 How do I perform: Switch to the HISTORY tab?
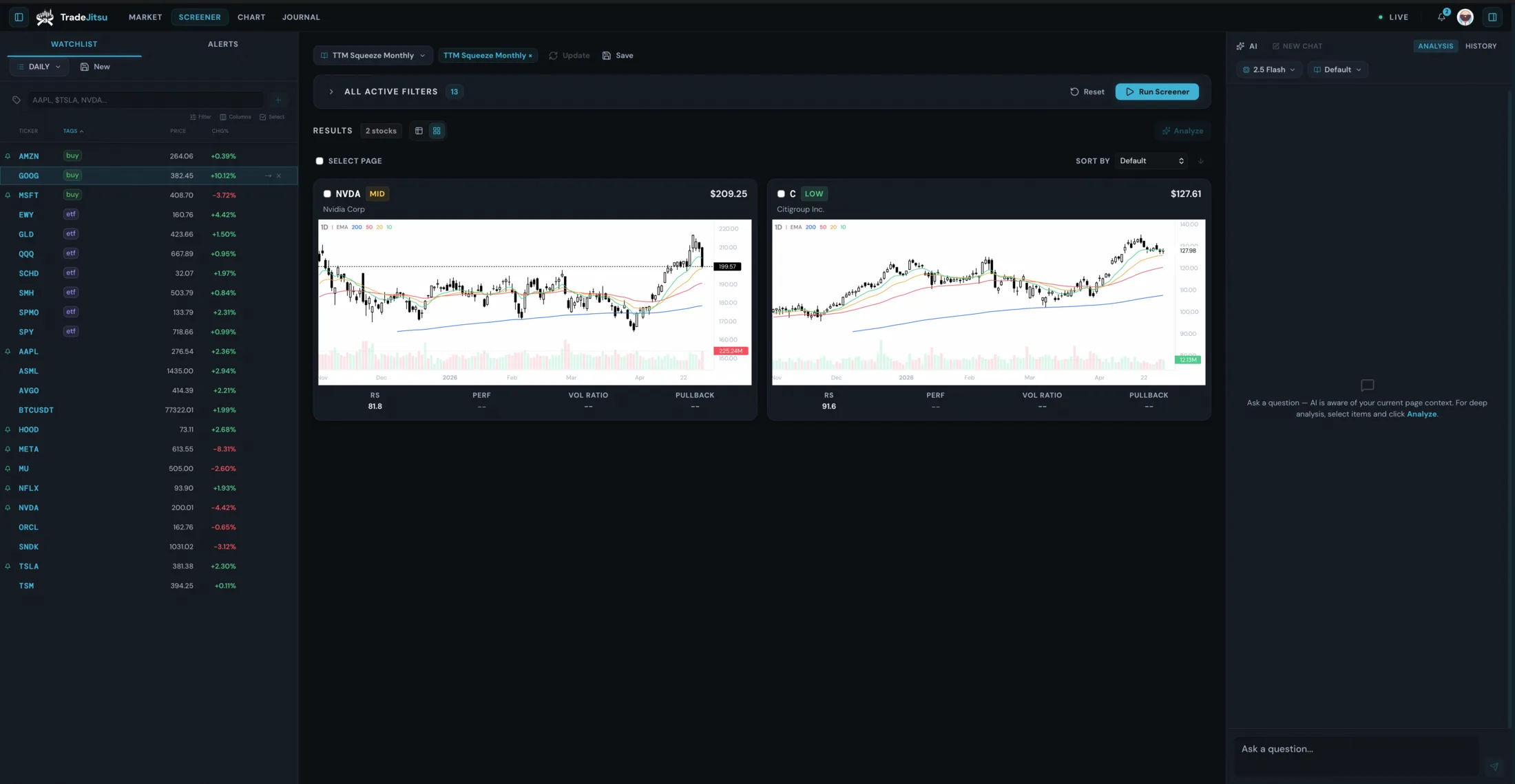click(x=1481, y=46)
